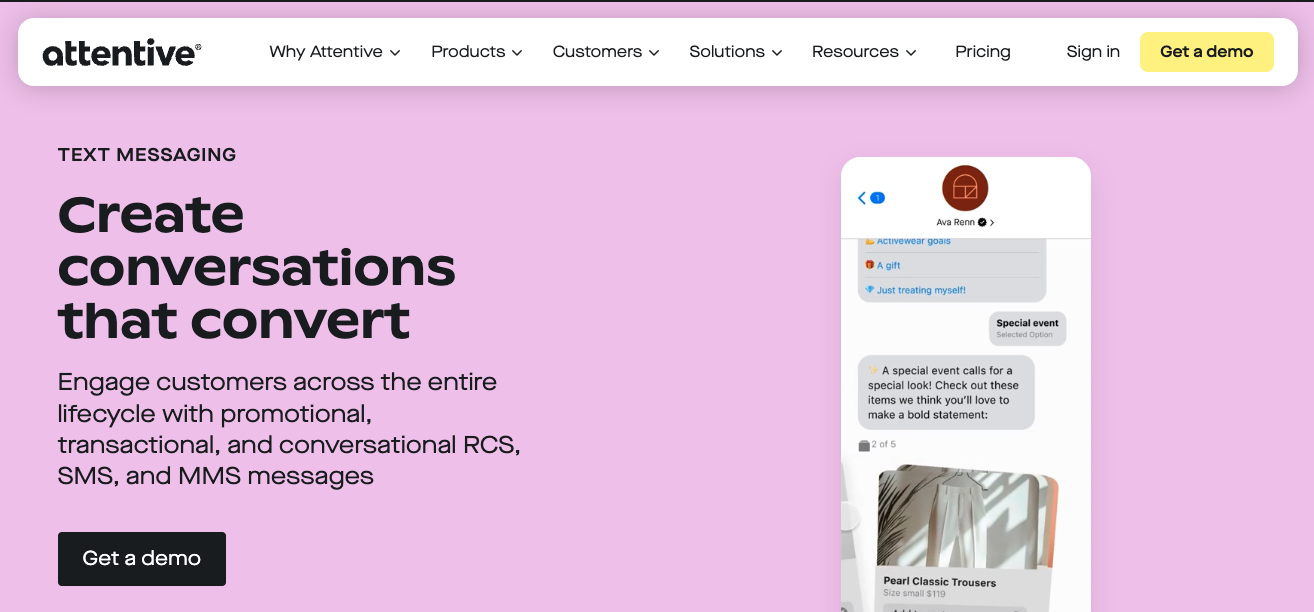Select the Activewear goals quick reply
The image size is (1314, 612).
(915, 241)
